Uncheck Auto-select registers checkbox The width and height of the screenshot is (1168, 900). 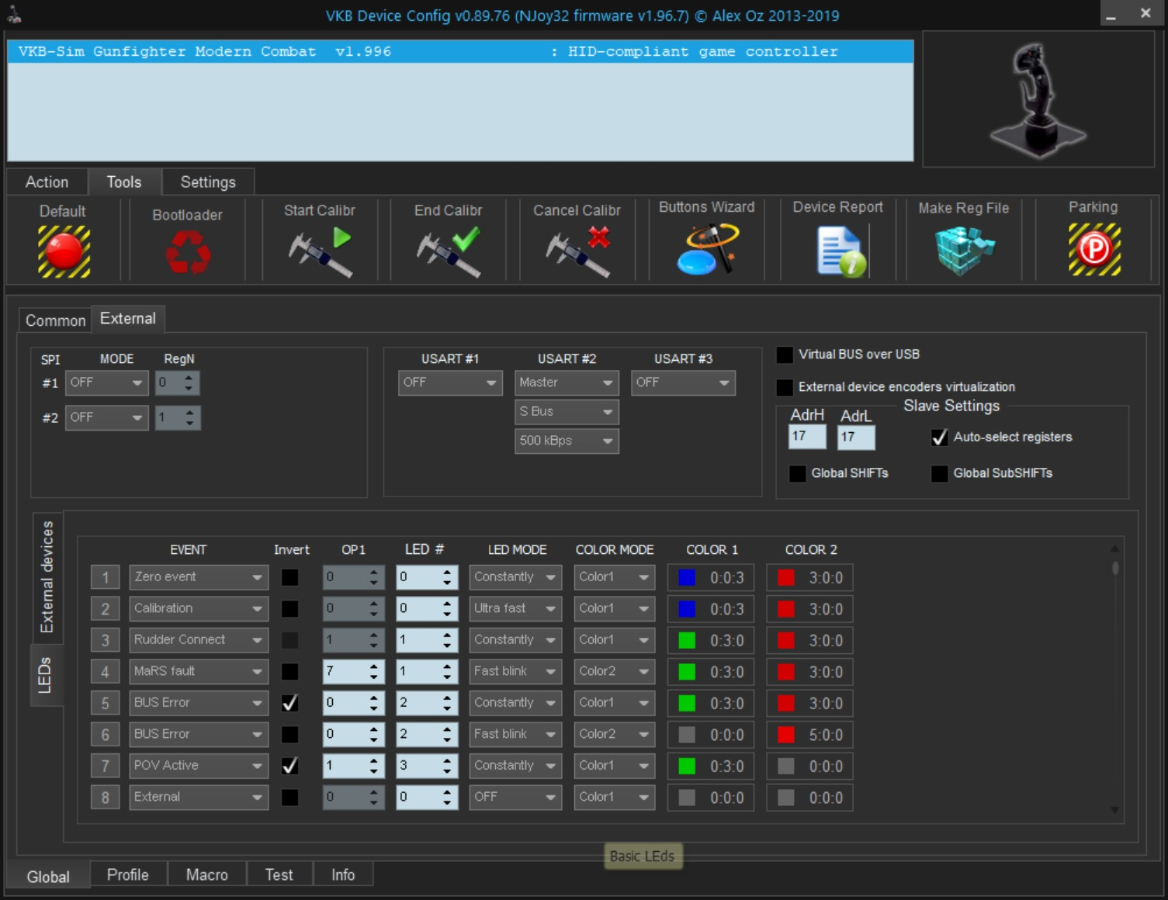(x=939, y=438)
